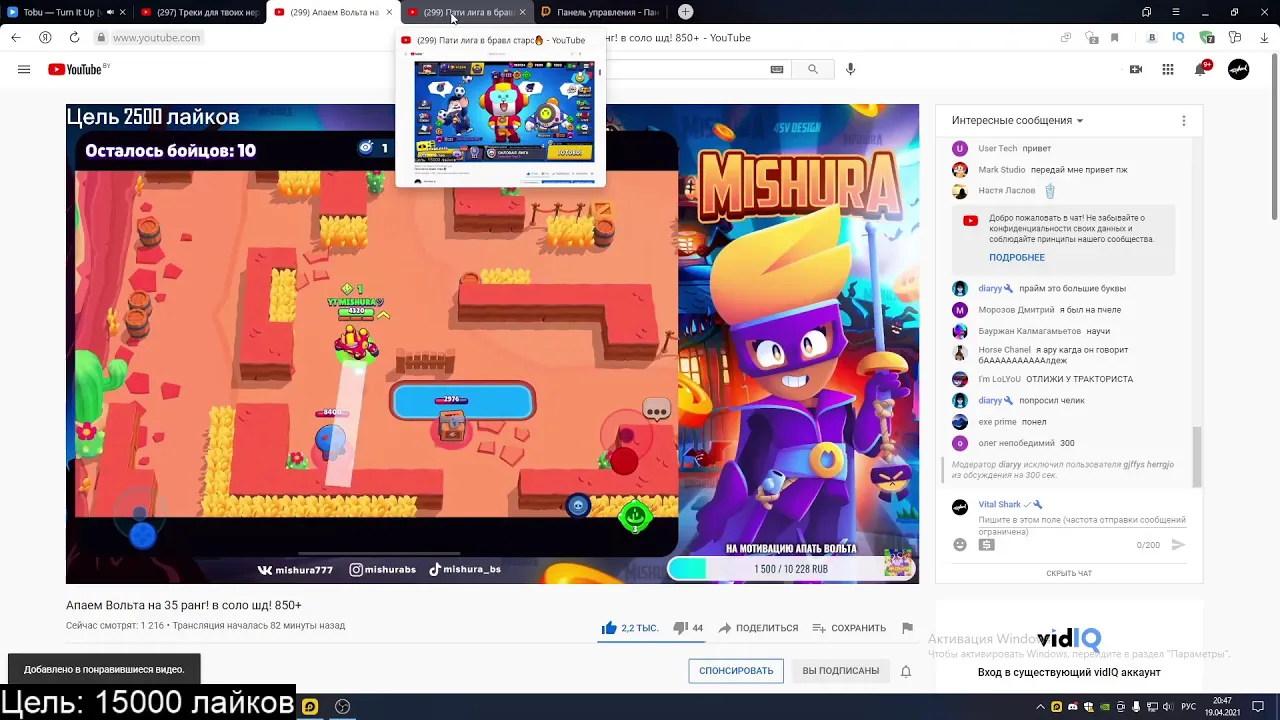Screen dimensions: 1280x720
Task: Go back with the browser back arrow
Action: click(15, 37)
